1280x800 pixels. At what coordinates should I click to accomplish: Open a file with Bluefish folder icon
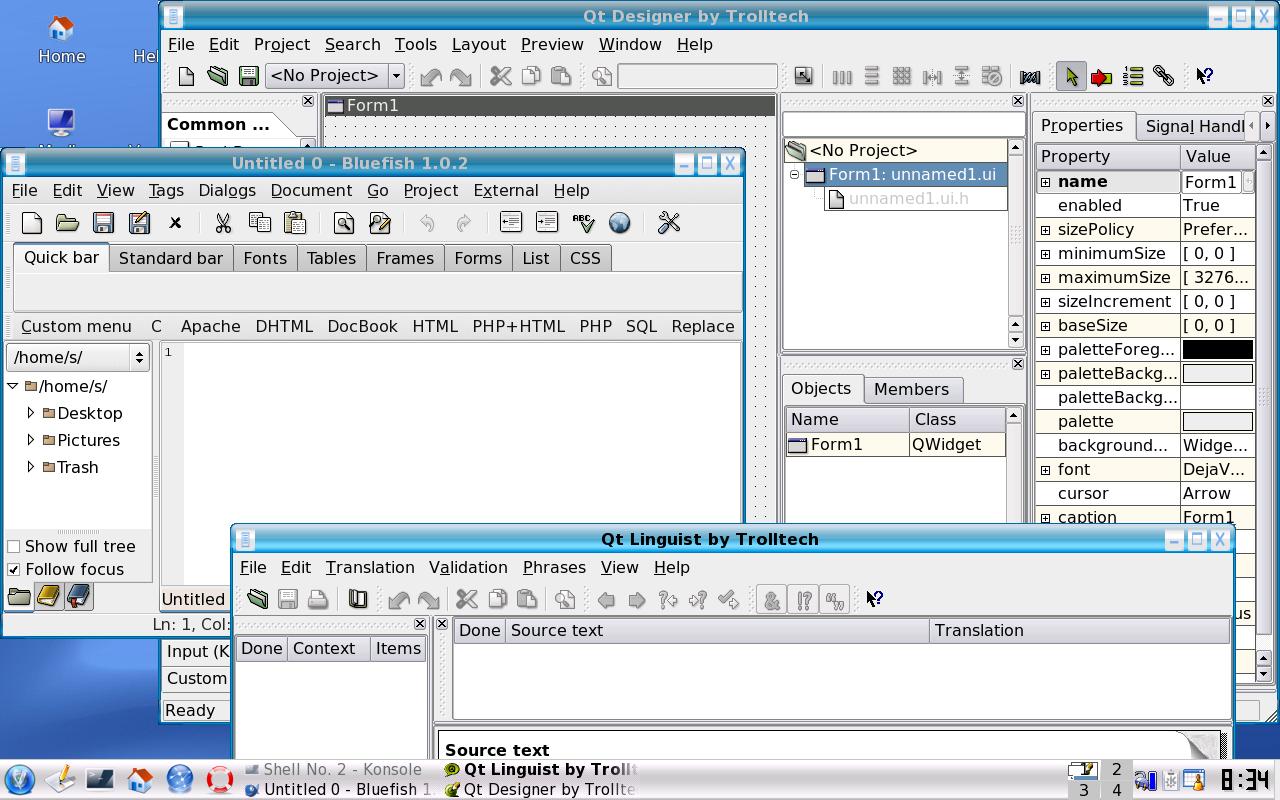click(67, 223)
